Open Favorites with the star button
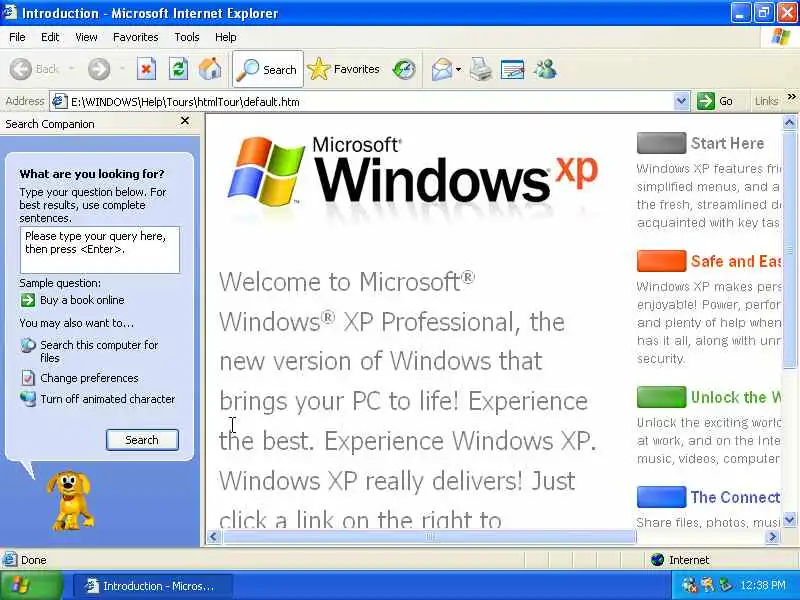800x600 pixels. pos(344,69)
